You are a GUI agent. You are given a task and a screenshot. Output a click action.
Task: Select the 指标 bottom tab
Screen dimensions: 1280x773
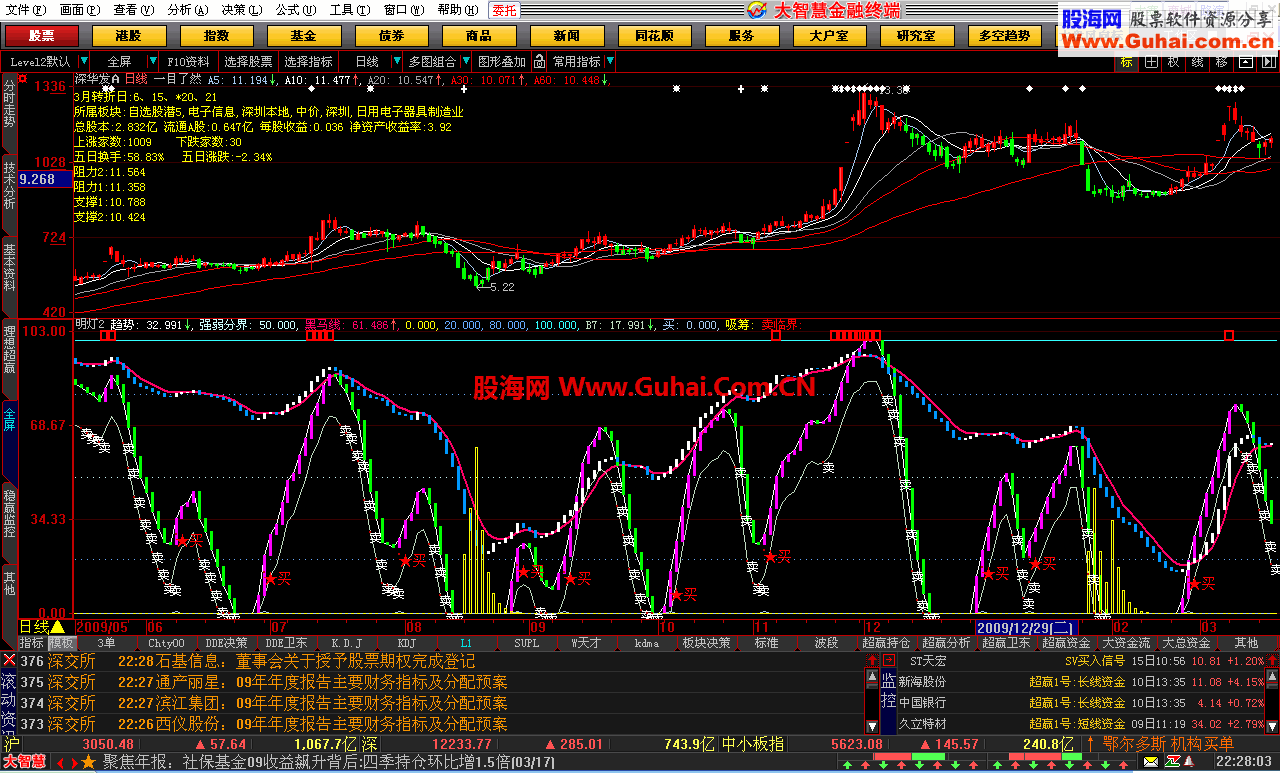31,643
